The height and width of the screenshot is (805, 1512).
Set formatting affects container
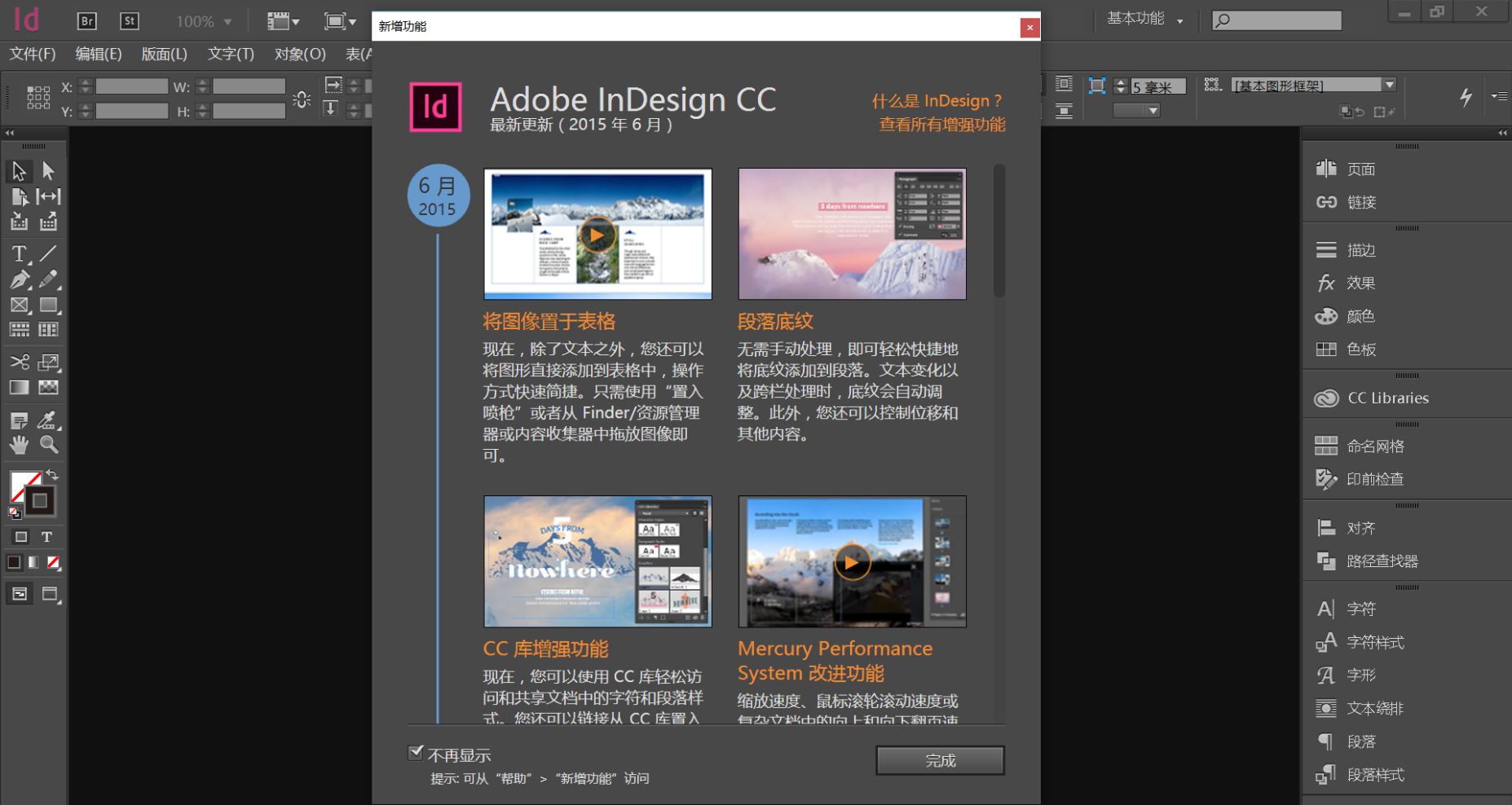[x=21, y=537]
